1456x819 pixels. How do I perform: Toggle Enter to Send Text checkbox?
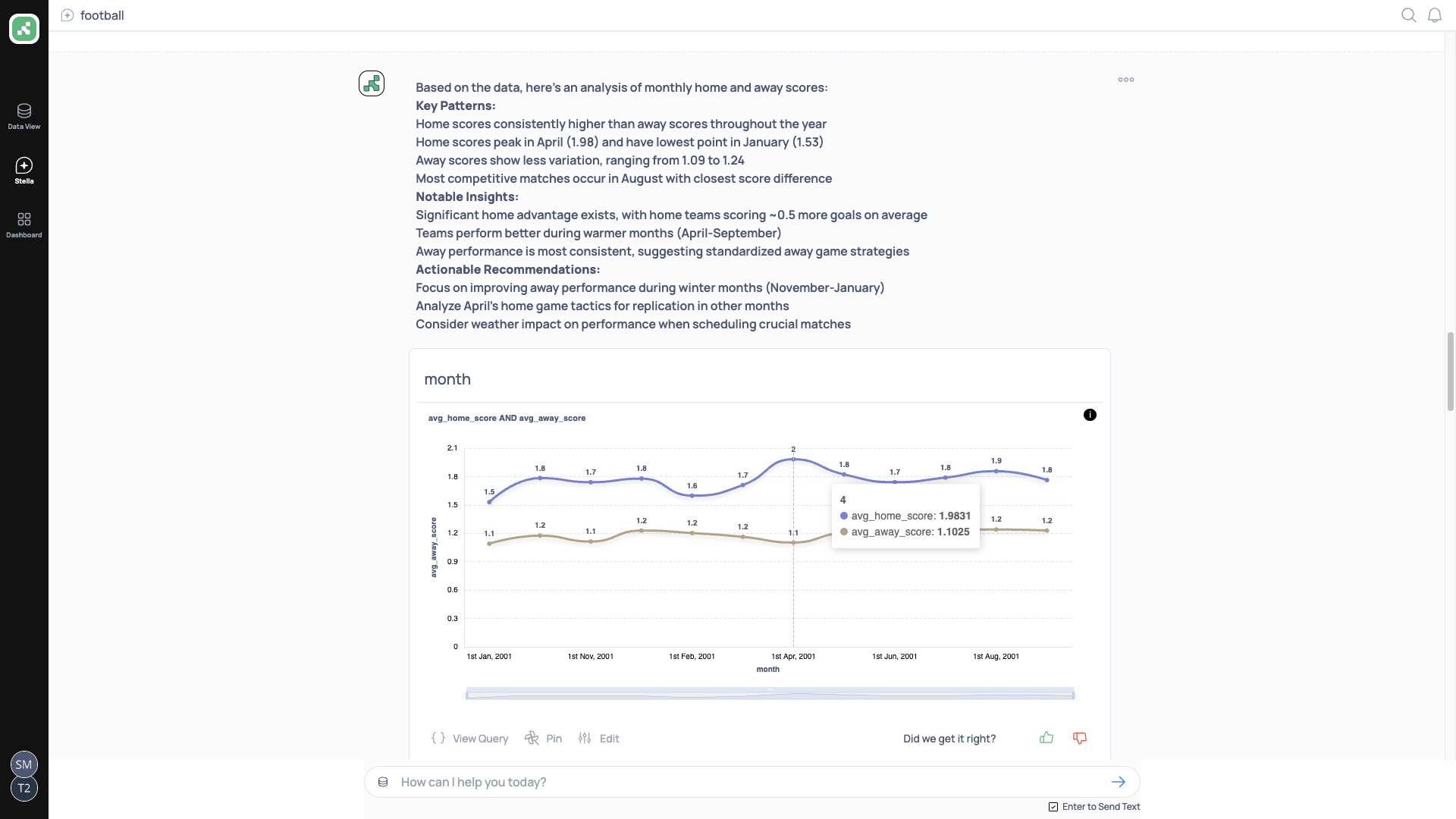click(x=1053, y=807)
